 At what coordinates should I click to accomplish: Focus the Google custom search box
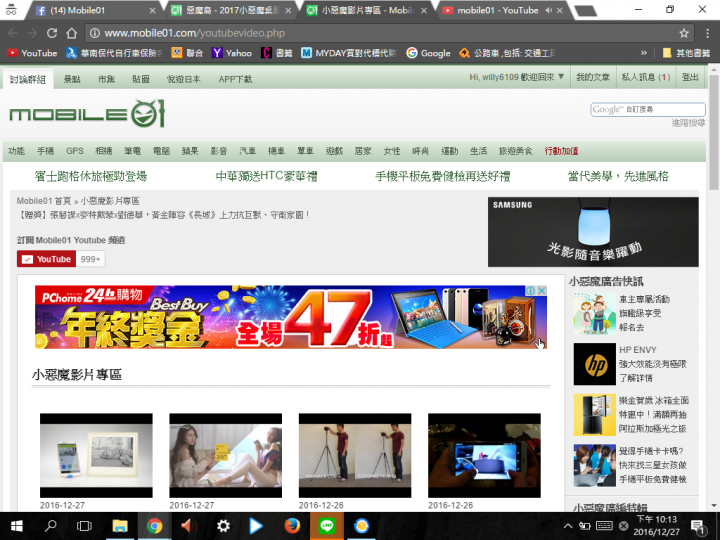[647, 109]
